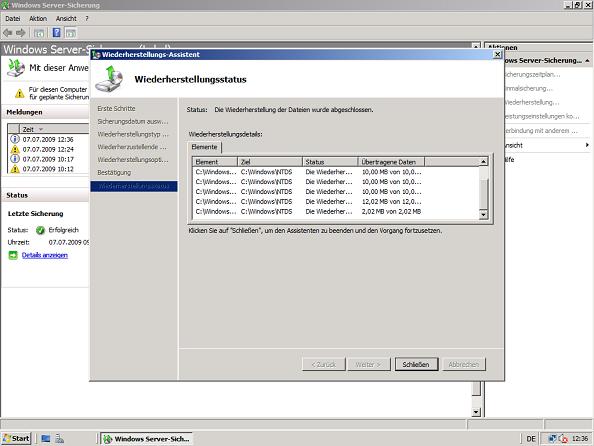Click the desktop icon in quick launch

pyautogui.click(x=46, y=439)
